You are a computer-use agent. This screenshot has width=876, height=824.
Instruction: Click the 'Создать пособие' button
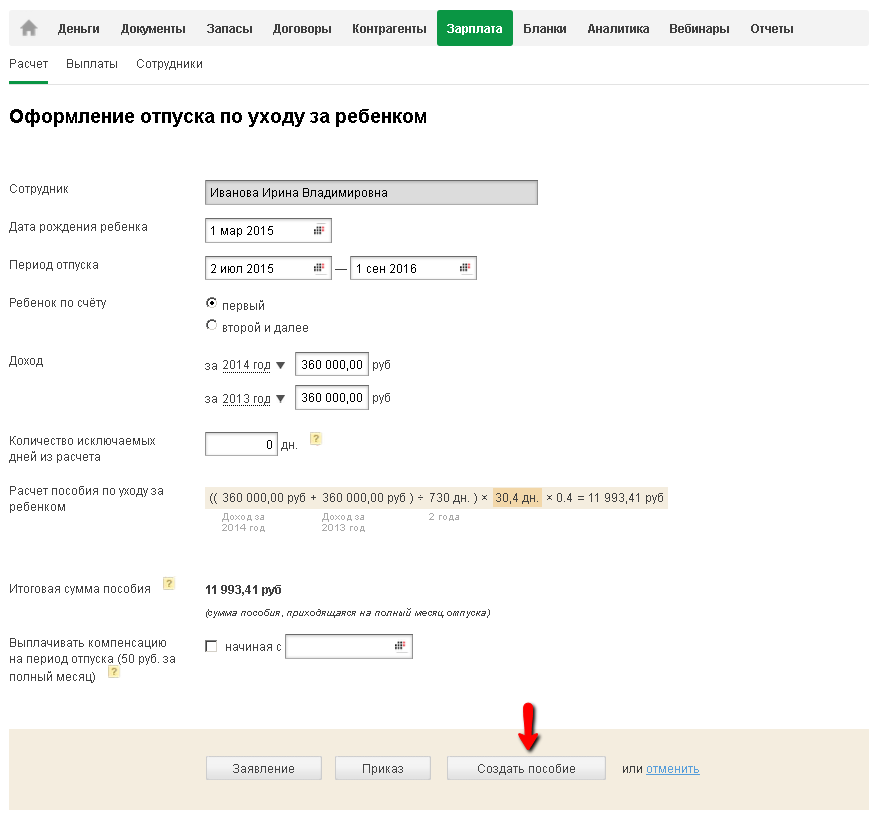pos(526,768)
